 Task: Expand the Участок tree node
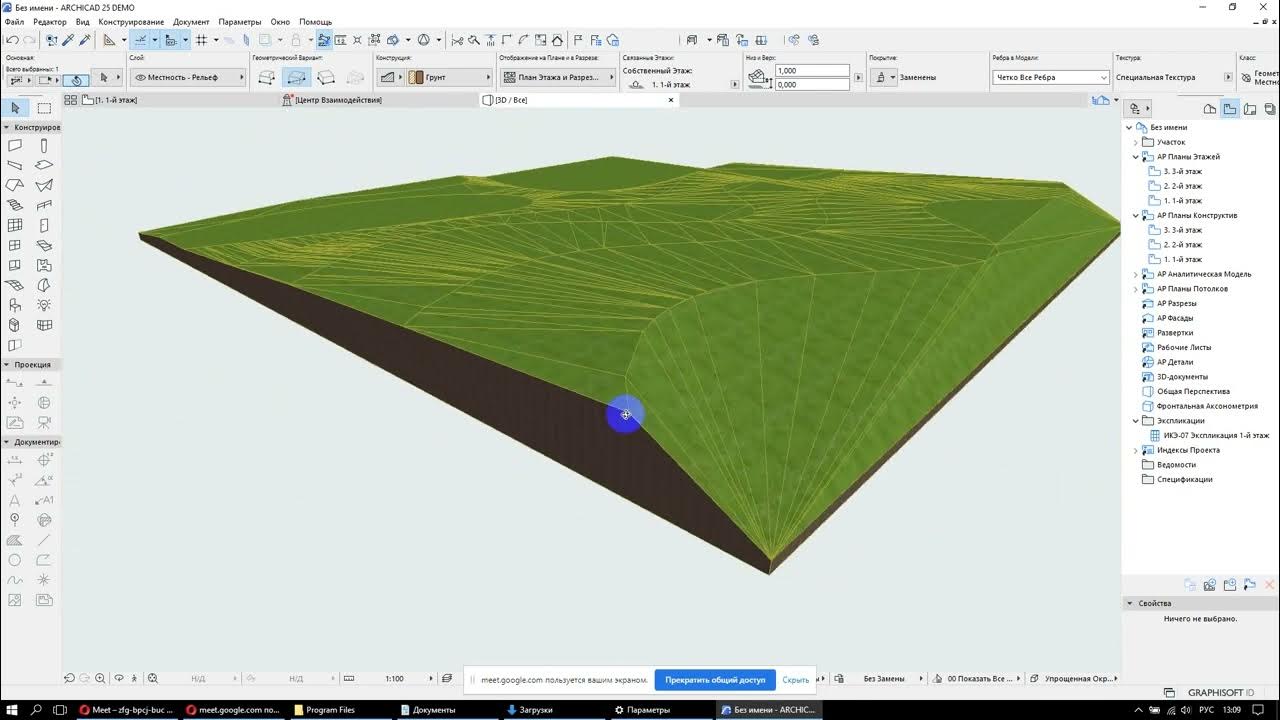(x=1136, y=142)
